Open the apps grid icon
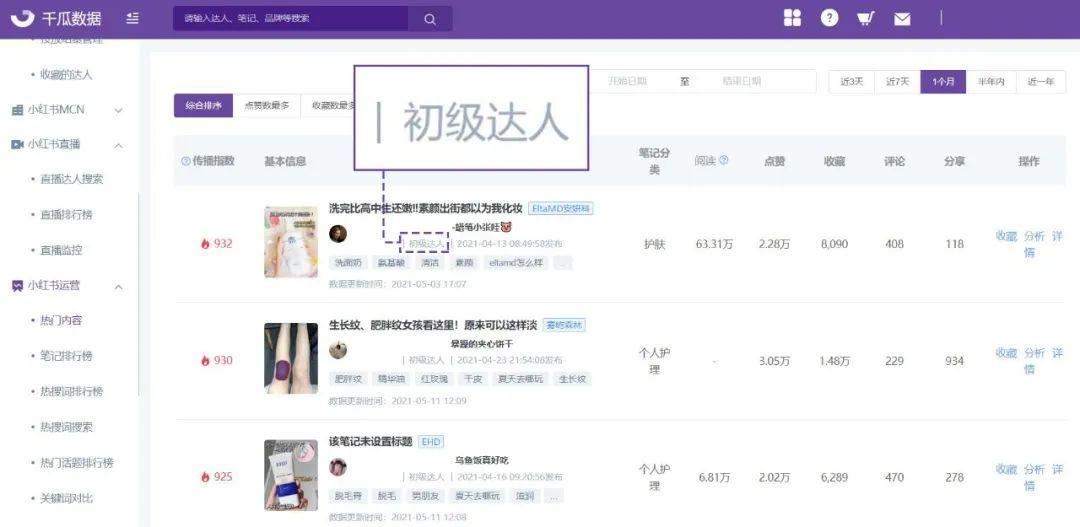Screen dimensions: 1080x527 click(792, 18)
